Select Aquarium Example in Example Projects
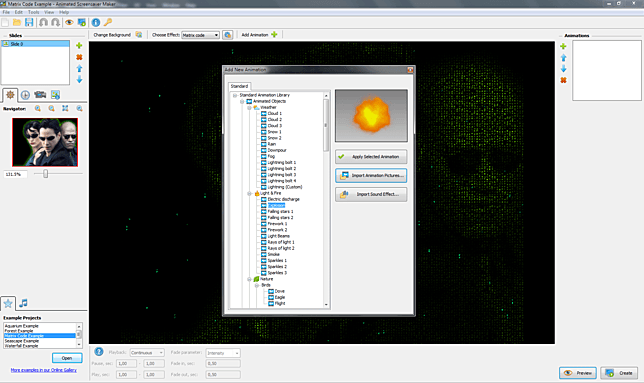Viewport: 644px width, 383px height. pyautogui.click(x=21, y=326)
